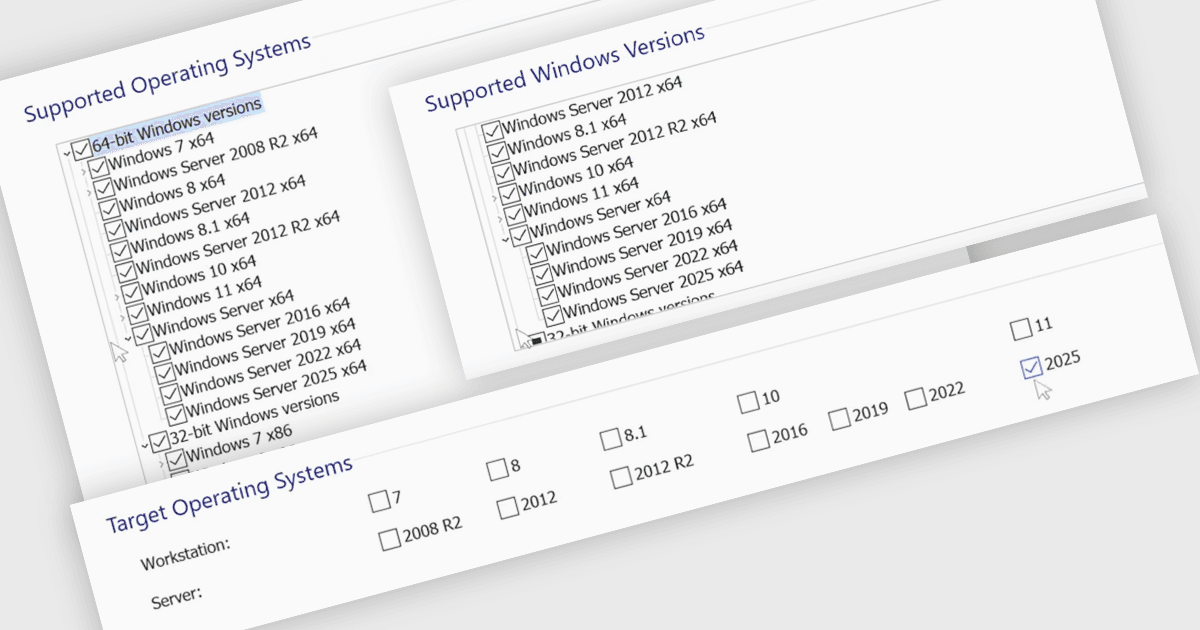Collapse the 64-bit Windows versions node
The height and width of the screenshot is (630, 1200).
67,153
